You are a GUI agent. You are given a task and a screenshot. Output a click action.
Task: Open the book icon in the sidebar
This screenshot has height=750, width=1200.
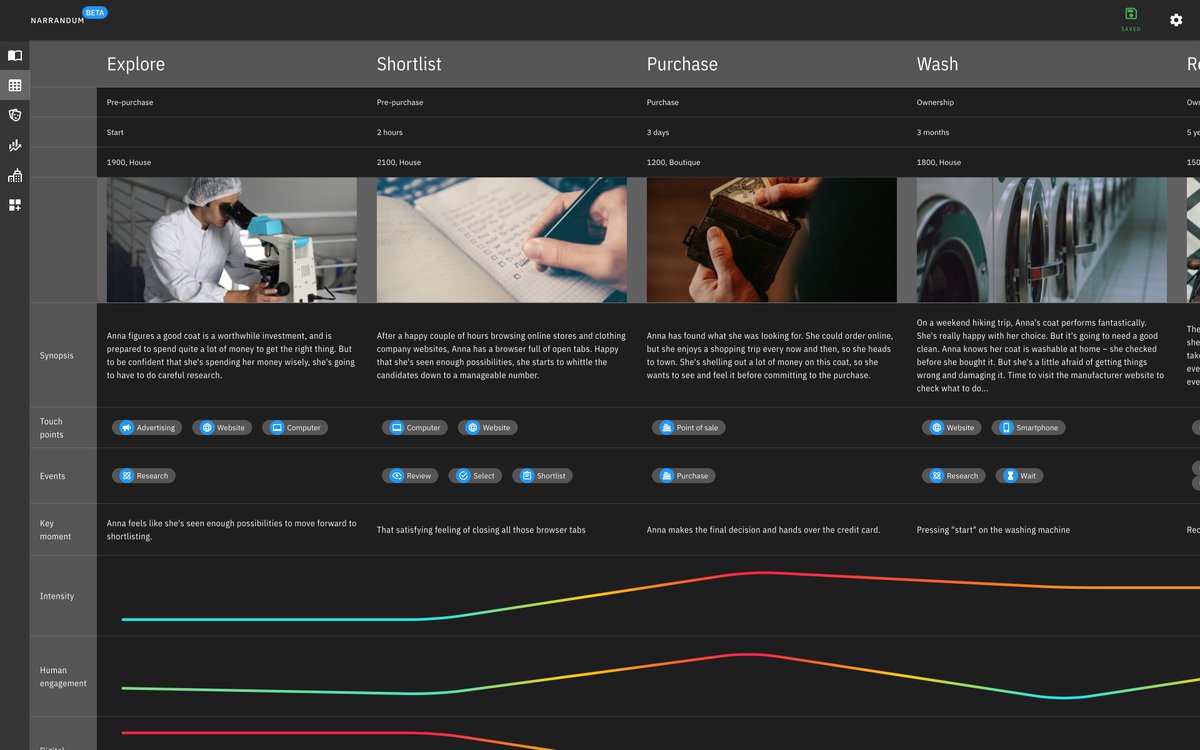(x=15, y=56)
